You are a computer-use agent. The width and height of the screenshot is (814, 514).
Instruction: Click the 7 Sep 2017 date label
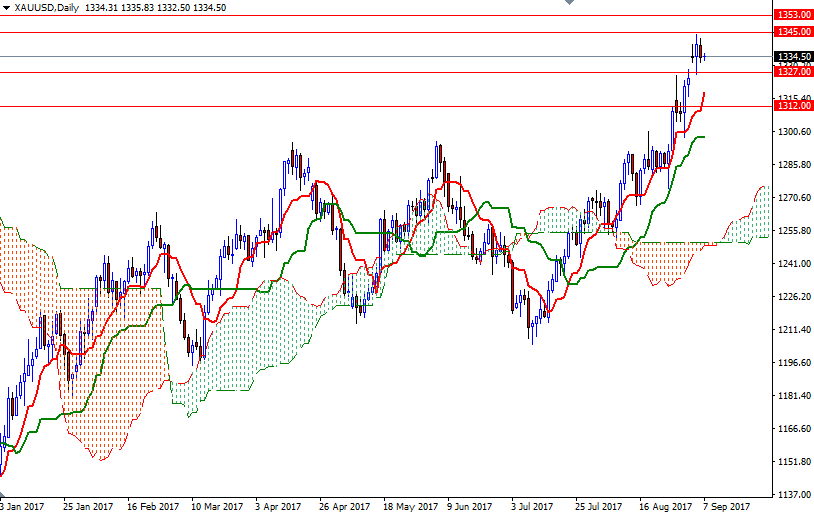727,506
